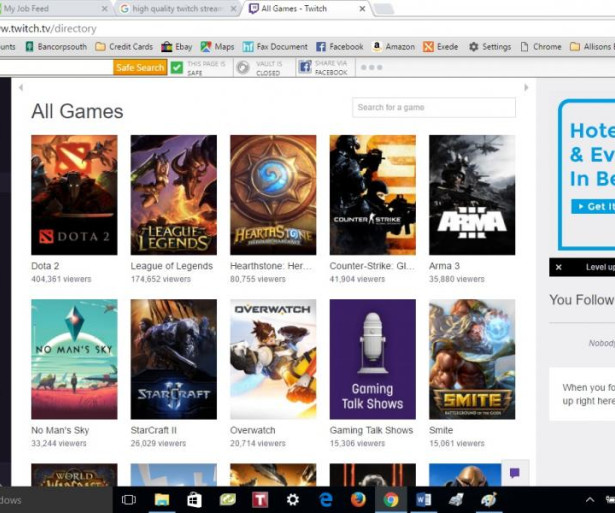The image size is (615, 513).
Task: Open Microsoft Word from taskbar
Action: coord(423,500)
